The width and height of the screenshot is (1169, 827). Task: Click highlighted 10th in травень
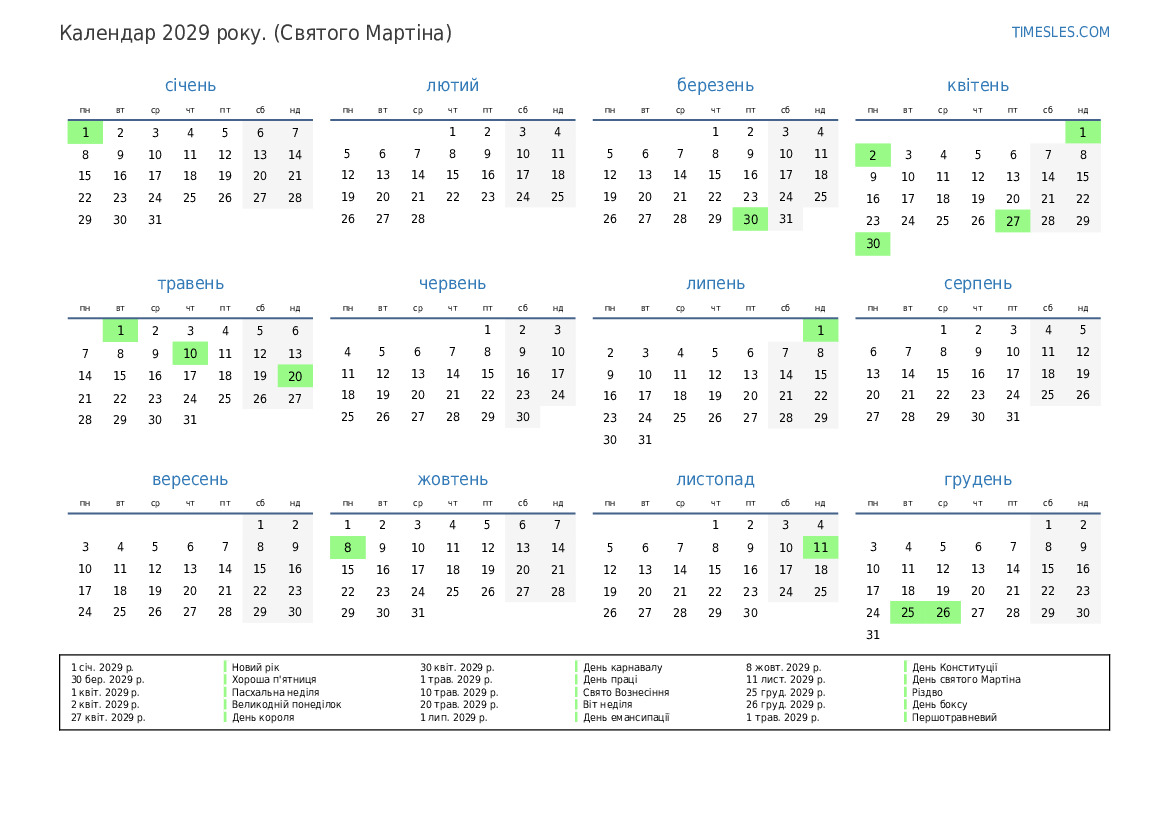(x=190, y=353)
